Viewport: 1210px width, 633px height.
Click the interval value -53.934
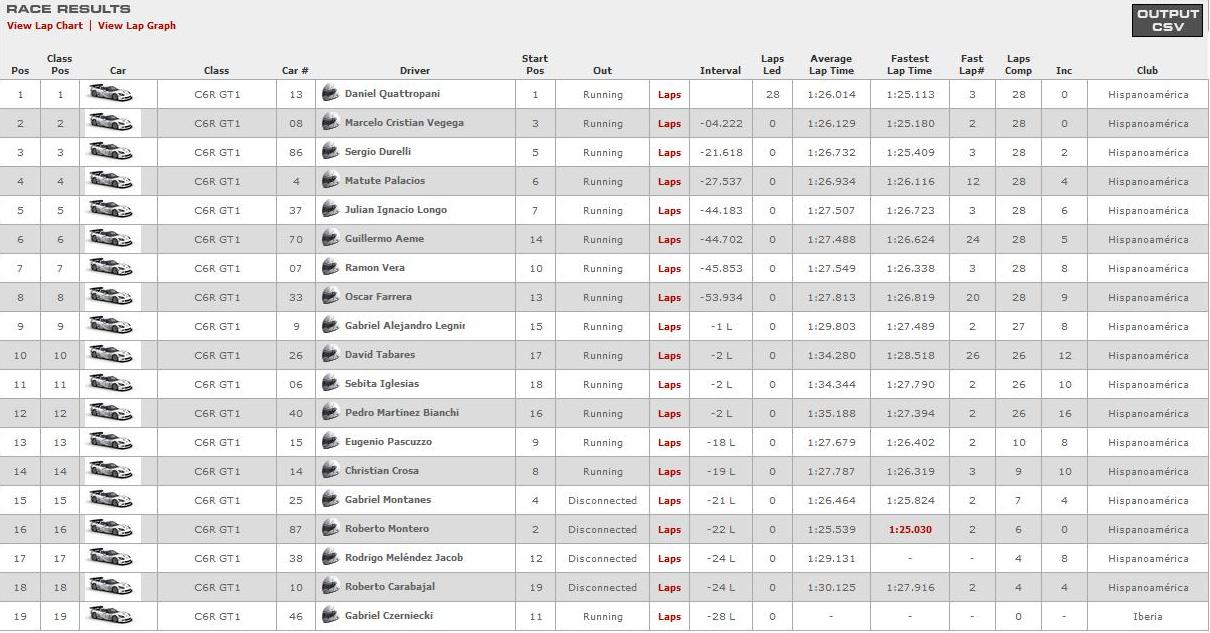(x=721, y=298)
